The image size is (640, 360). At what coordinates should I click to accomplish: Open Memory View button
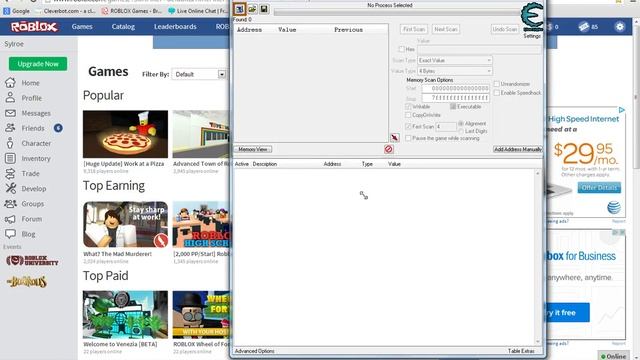click(x=253, y=149)
